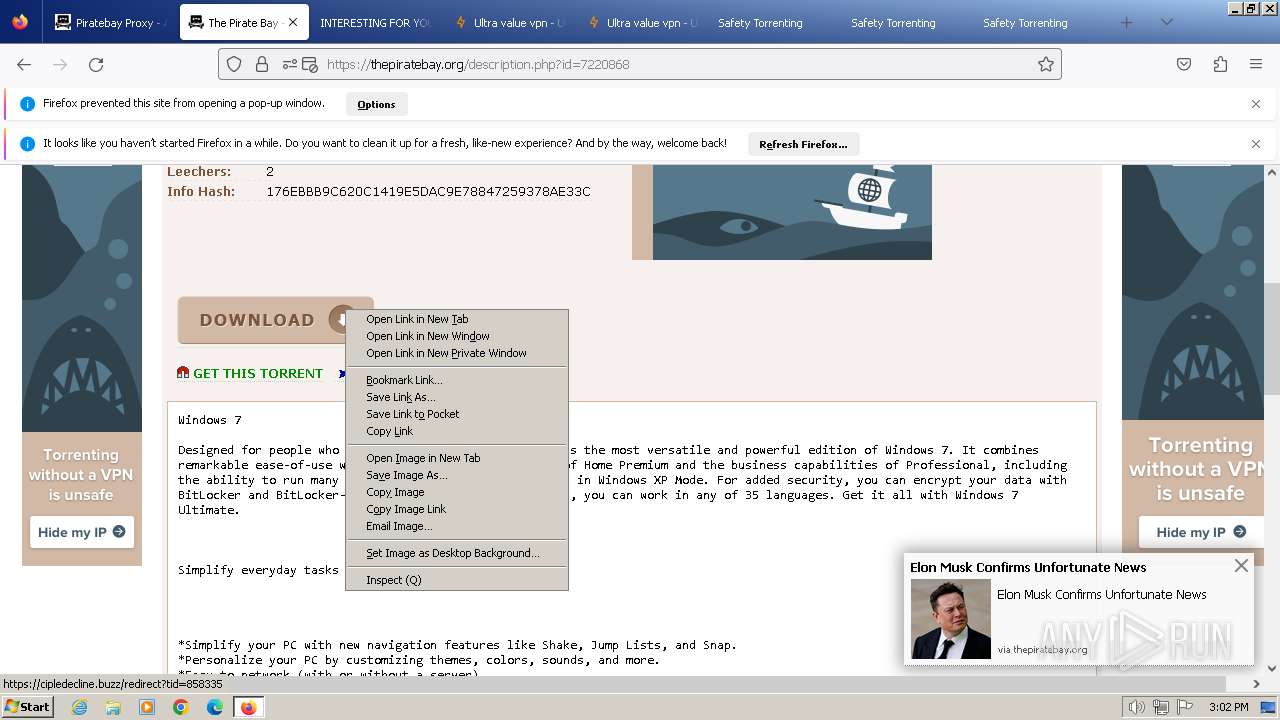Open Google Chrome from the taskbar
The image size is (1280, 720).
181,707
